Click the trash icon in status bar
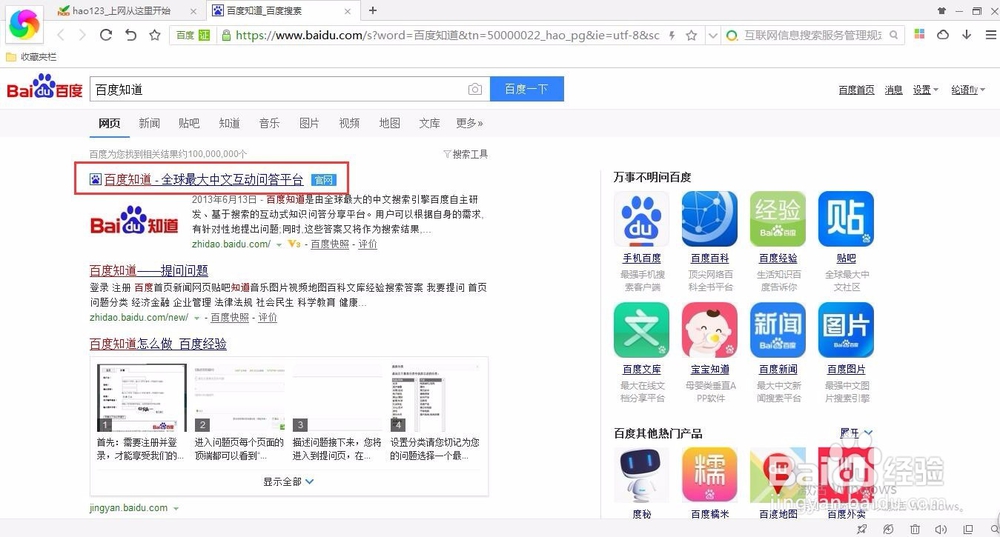 pos(915,529)
